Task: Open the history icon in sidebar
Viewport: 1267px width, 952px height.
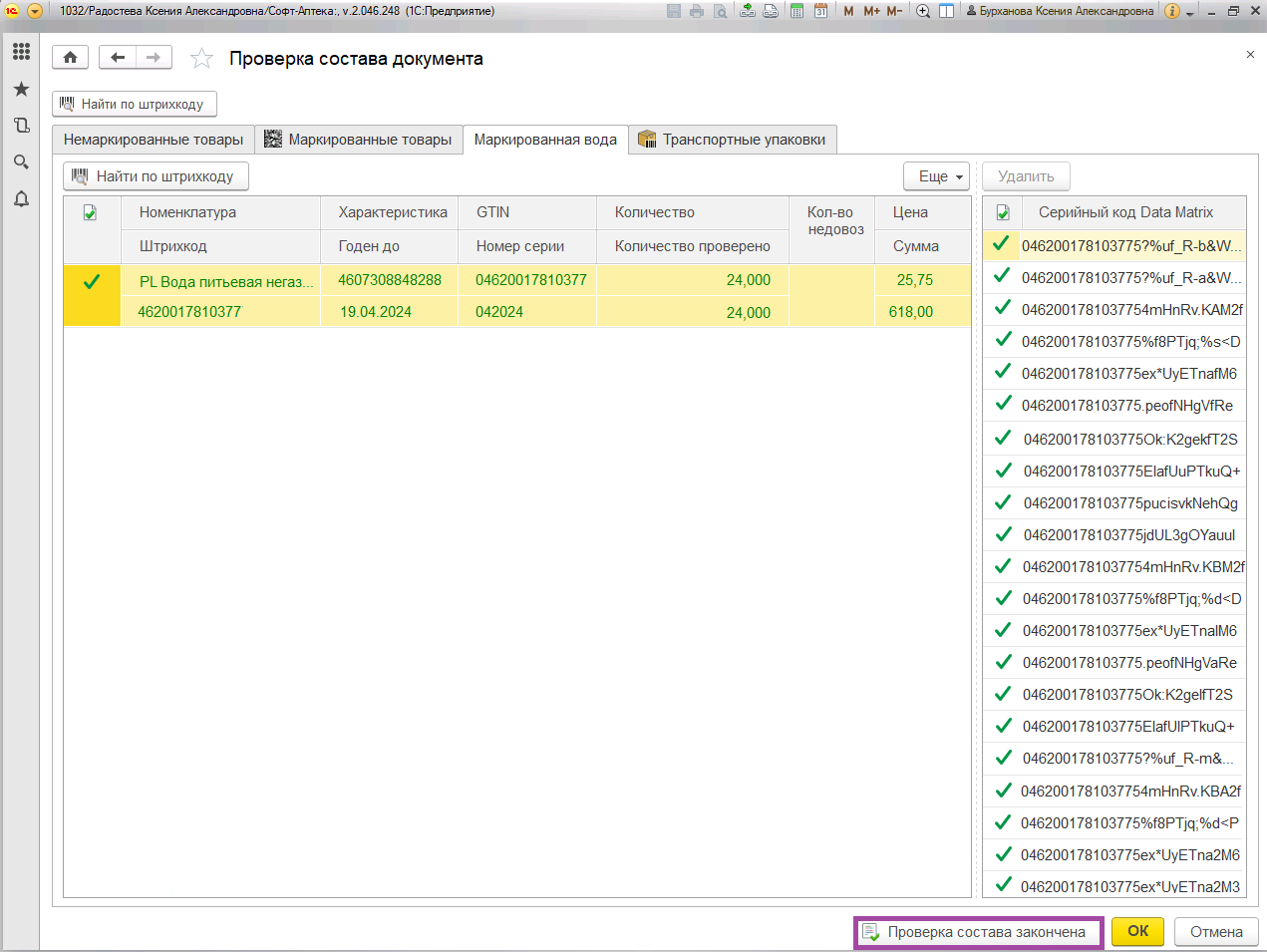Action: click(21, 126)
